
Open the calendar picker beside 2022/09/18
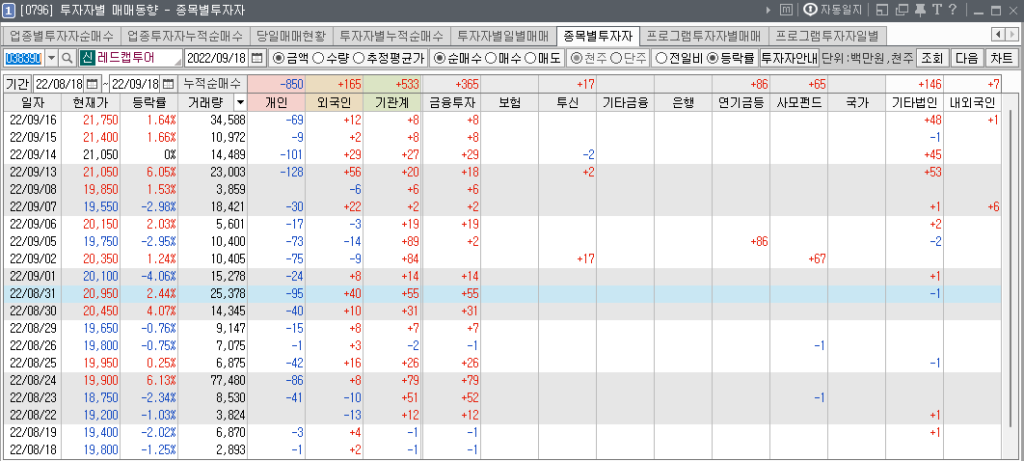(257, 58)
